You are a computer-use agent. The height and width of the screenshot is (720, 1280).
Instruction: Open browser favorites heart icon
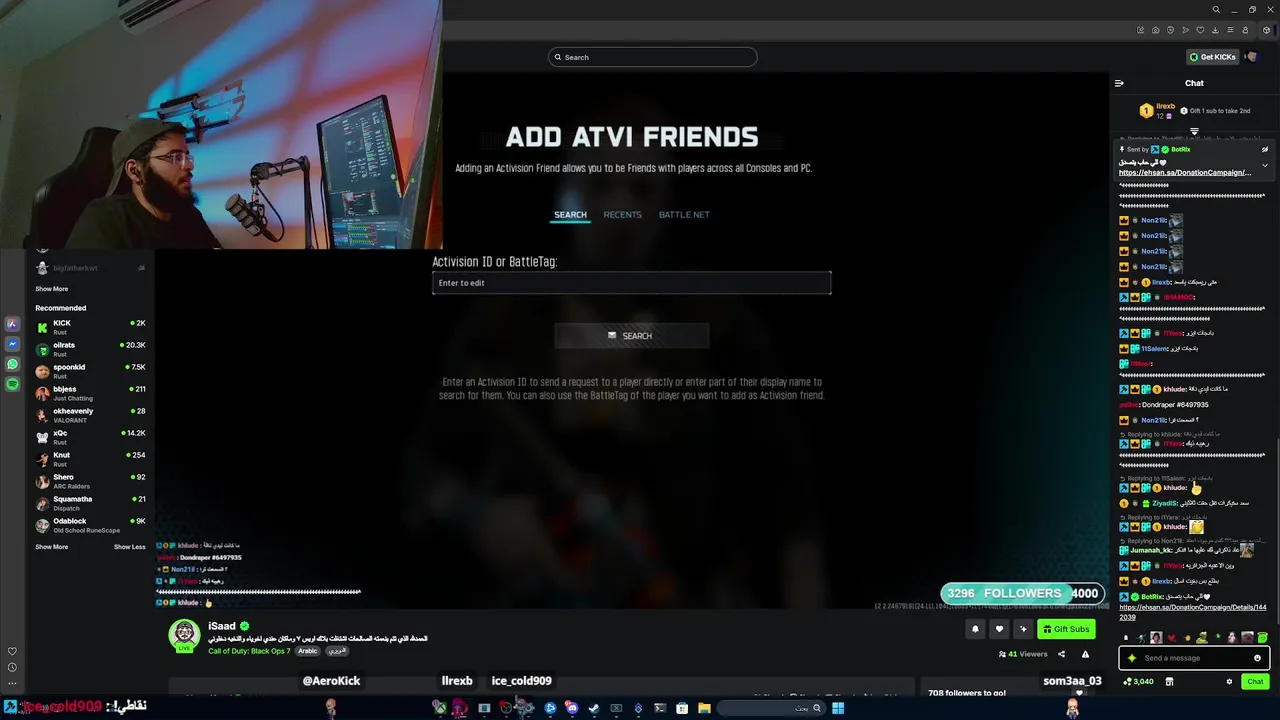pyautogui.click(x=1200, y=30)
